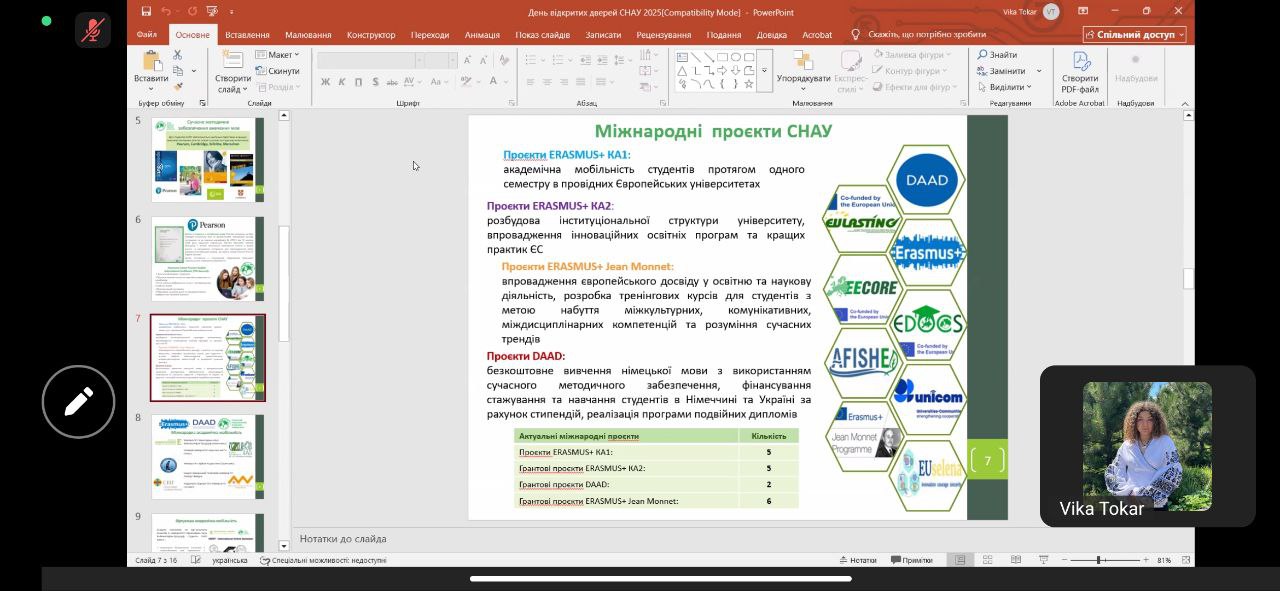1280x591 pixels.
Task: Toggle center paragraph alignment
Action: 547,82
